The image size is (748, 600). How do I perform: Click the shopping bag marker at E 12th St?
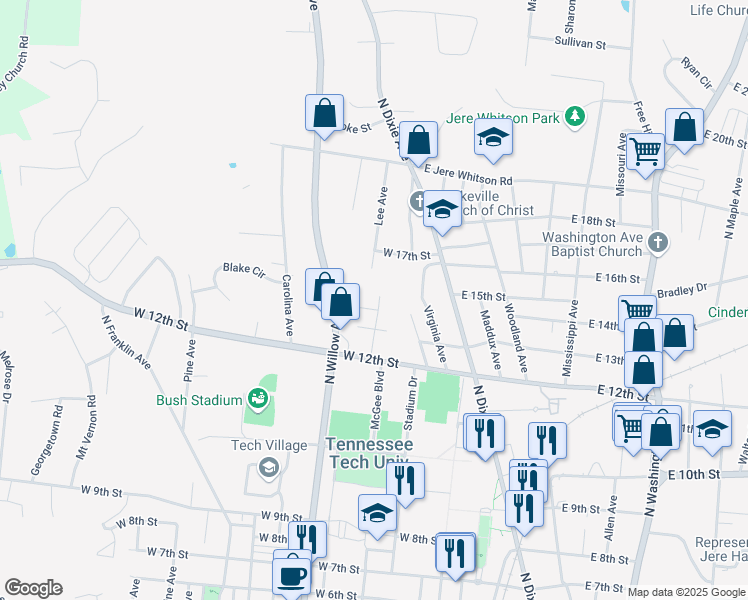tap(644, 372)
